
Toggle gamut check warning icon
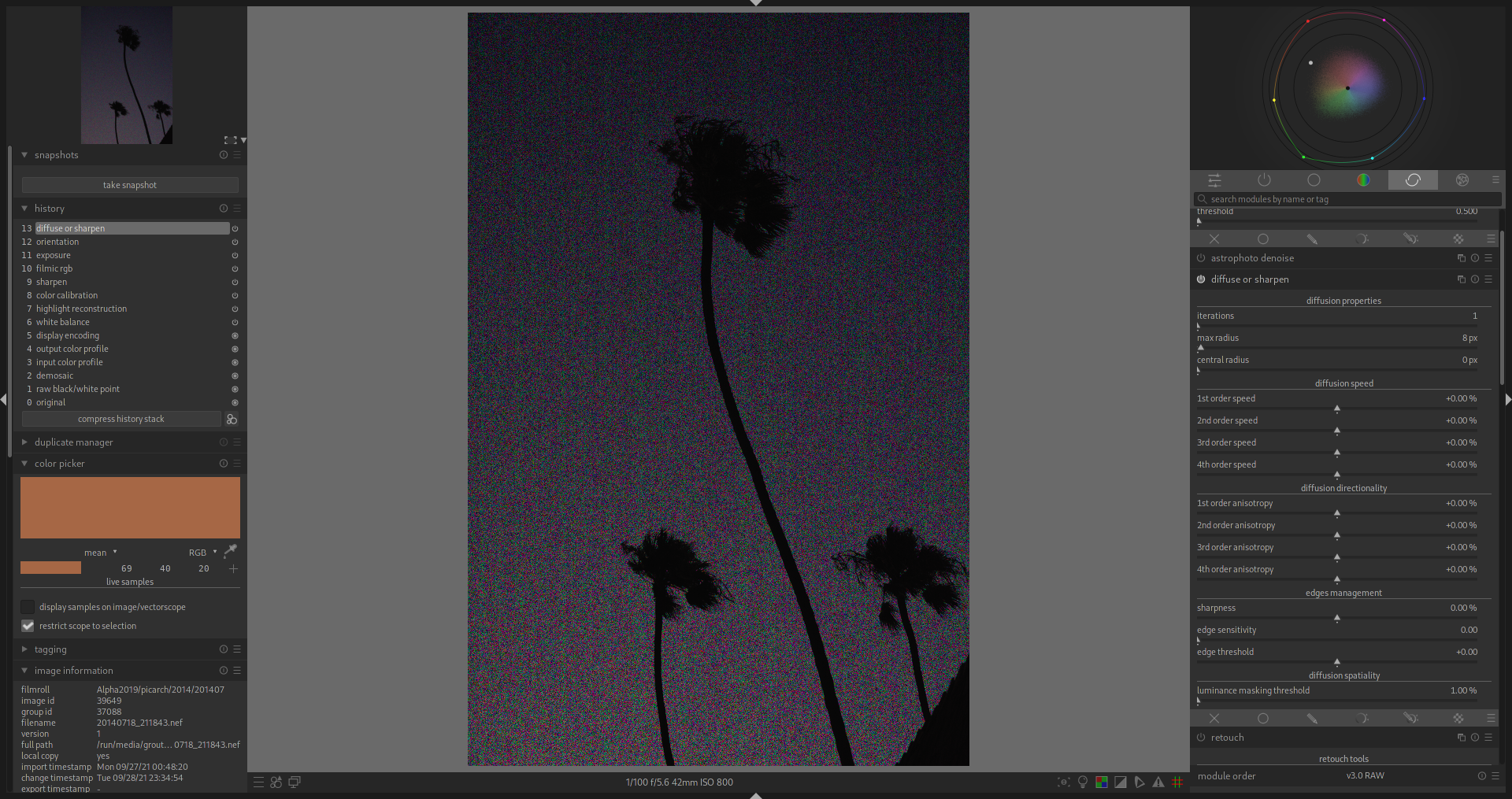tap(1158, 782)
